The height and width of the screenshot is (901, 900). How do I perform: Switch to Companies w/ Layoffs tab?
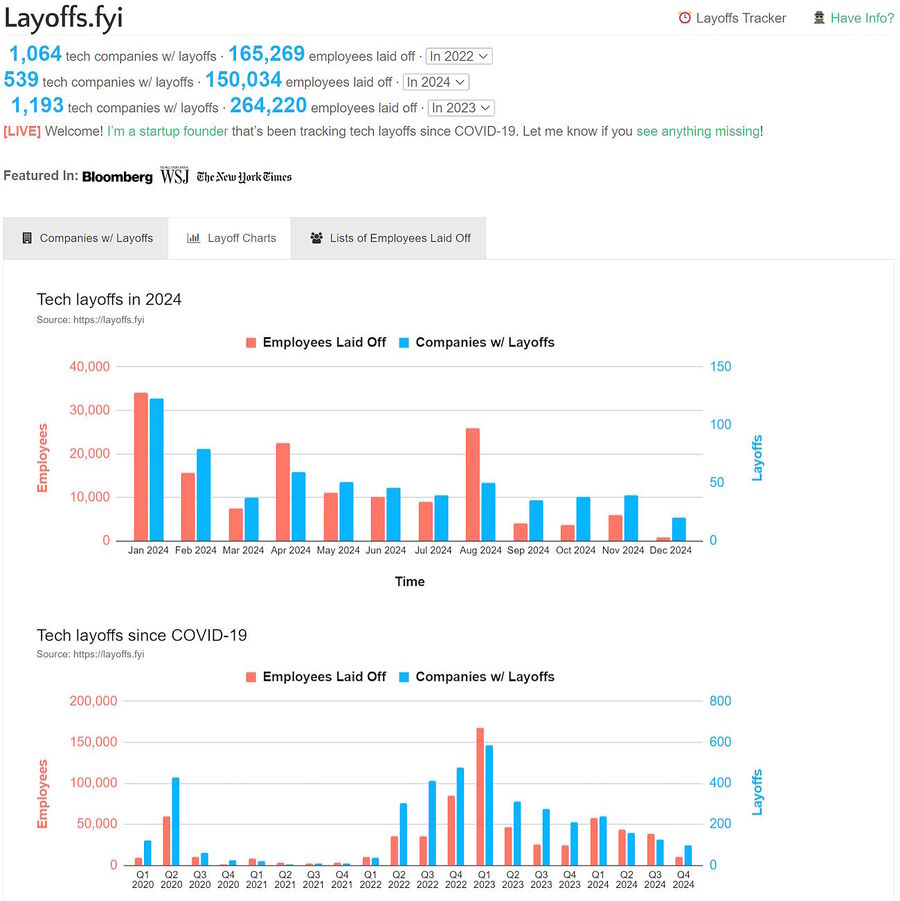(x=86, y=238)
